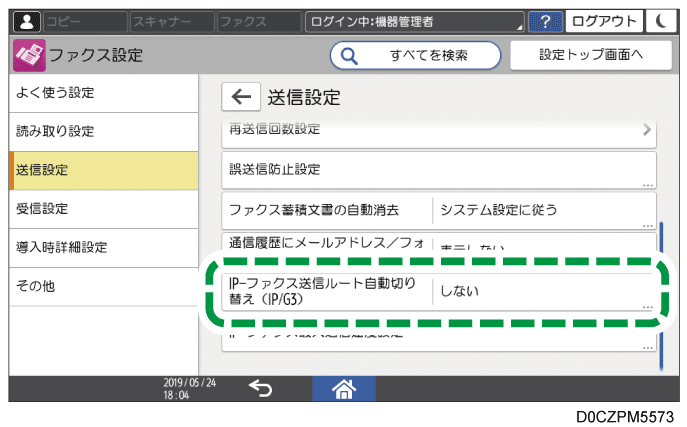Select 受信設定 in sidebar
The image size is (687, 427).
103,209
